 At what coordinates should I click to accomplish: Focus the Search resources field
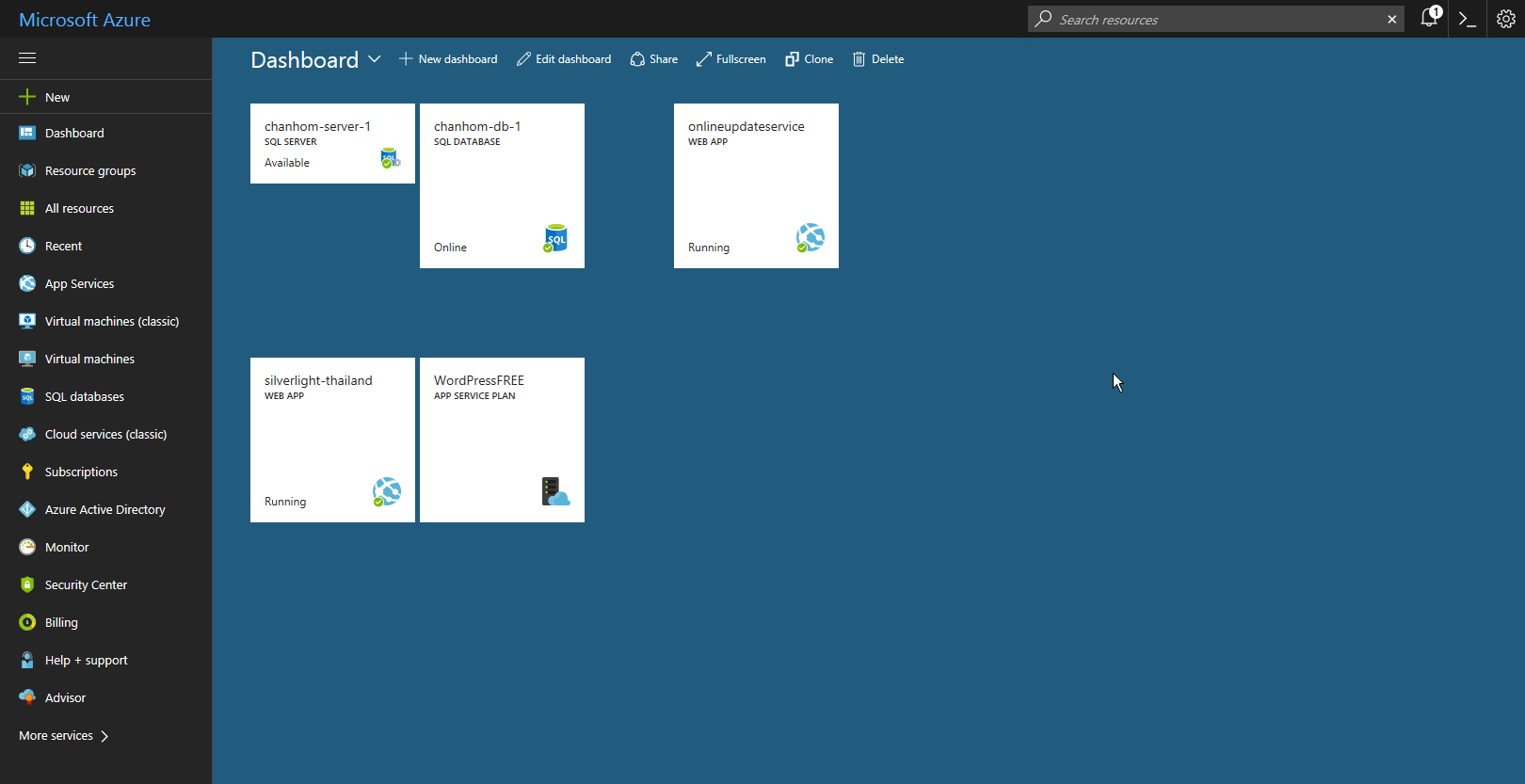1216,19
